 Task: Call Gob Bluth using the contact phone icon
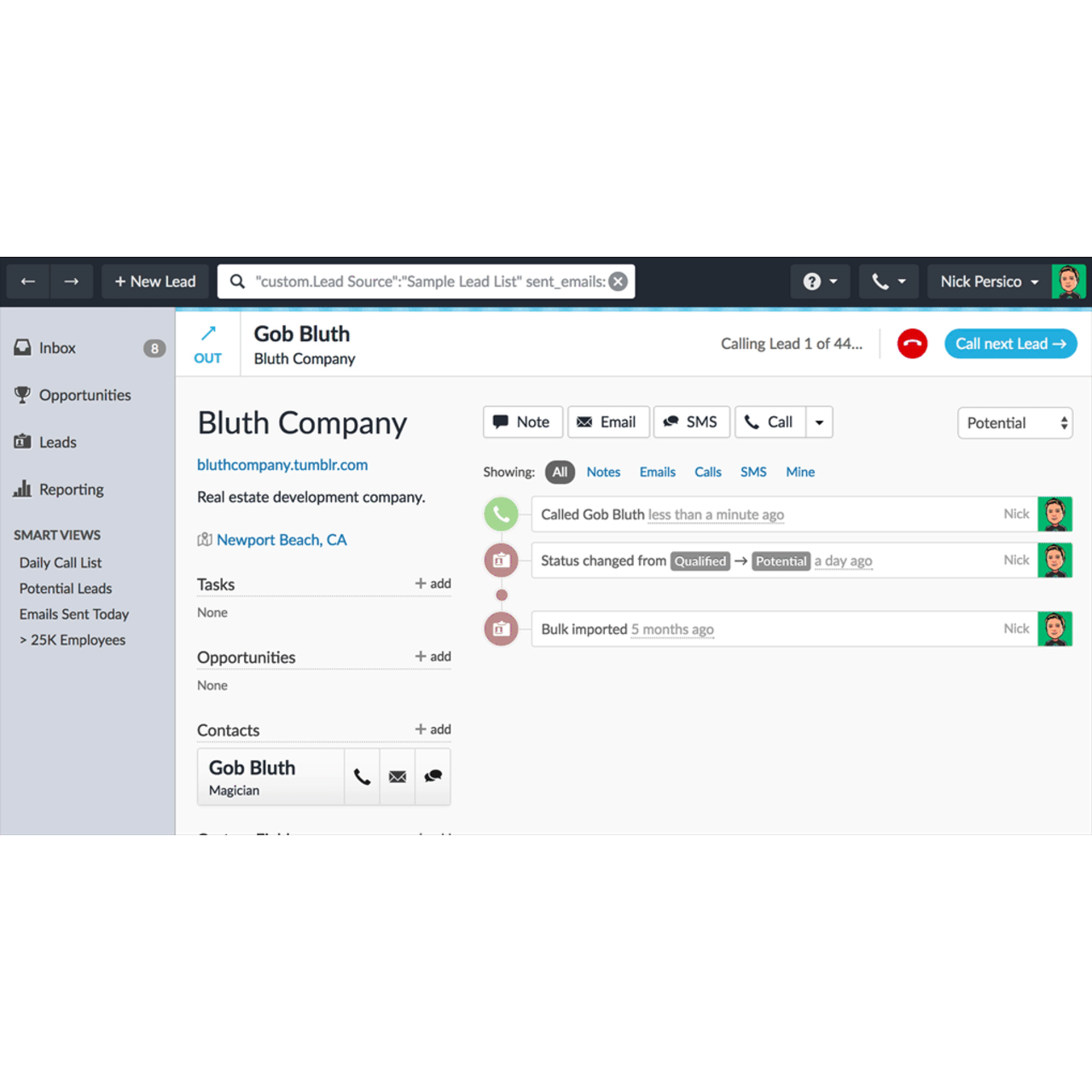[x=362, y=776]
